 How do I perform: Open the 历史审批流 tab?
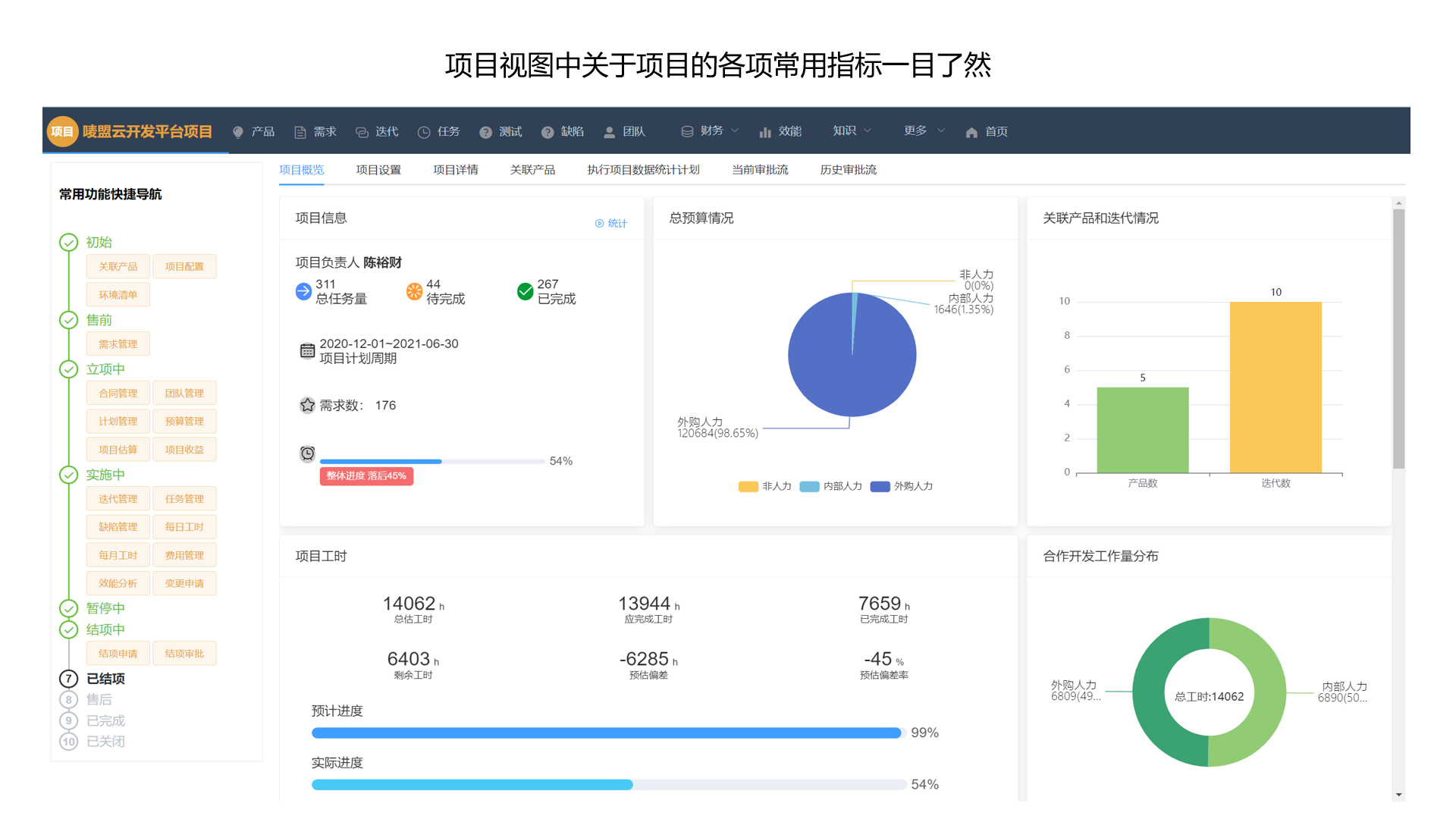(x=848, y=170)
